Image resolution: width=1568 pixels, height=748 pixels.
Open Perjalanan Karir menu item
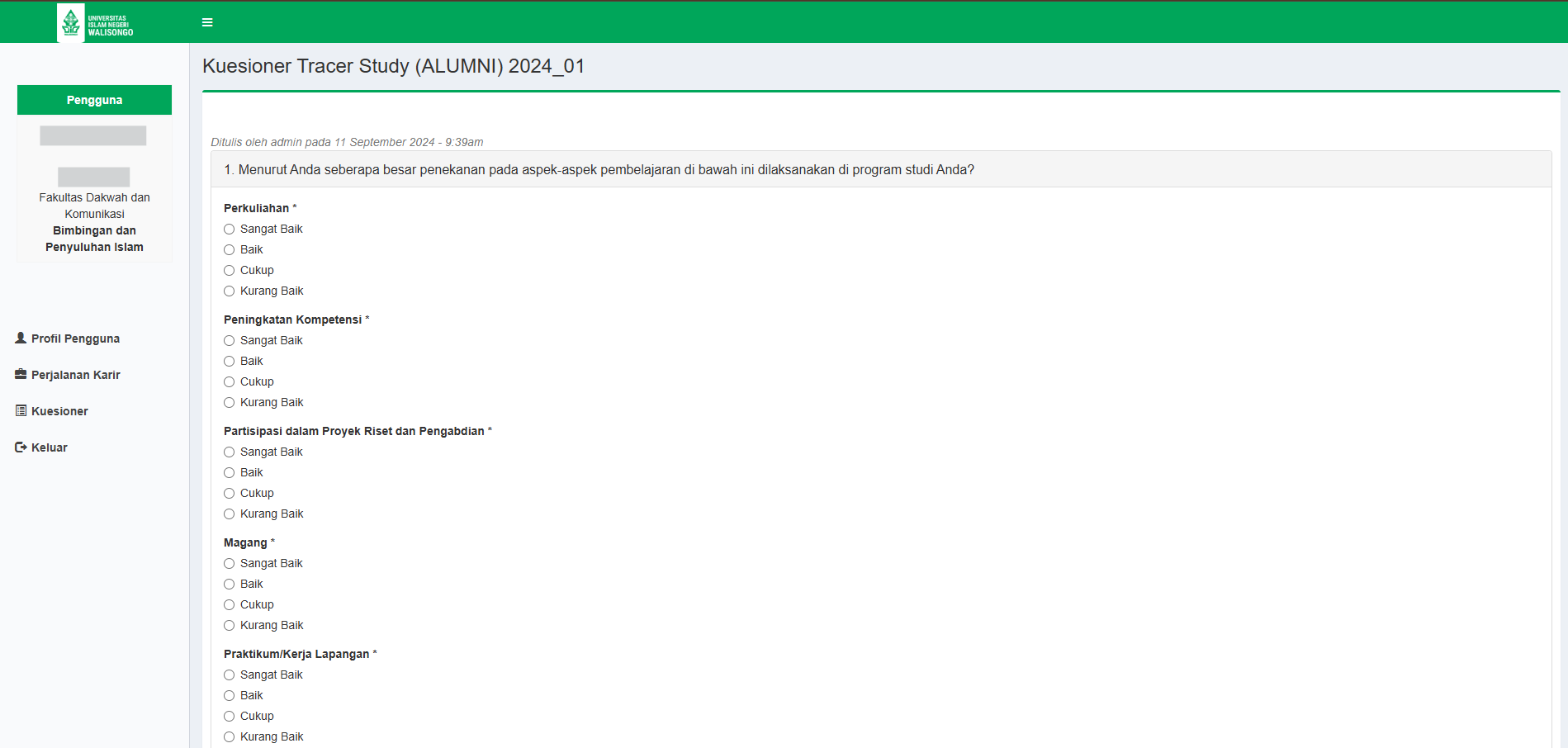[75, 375]
